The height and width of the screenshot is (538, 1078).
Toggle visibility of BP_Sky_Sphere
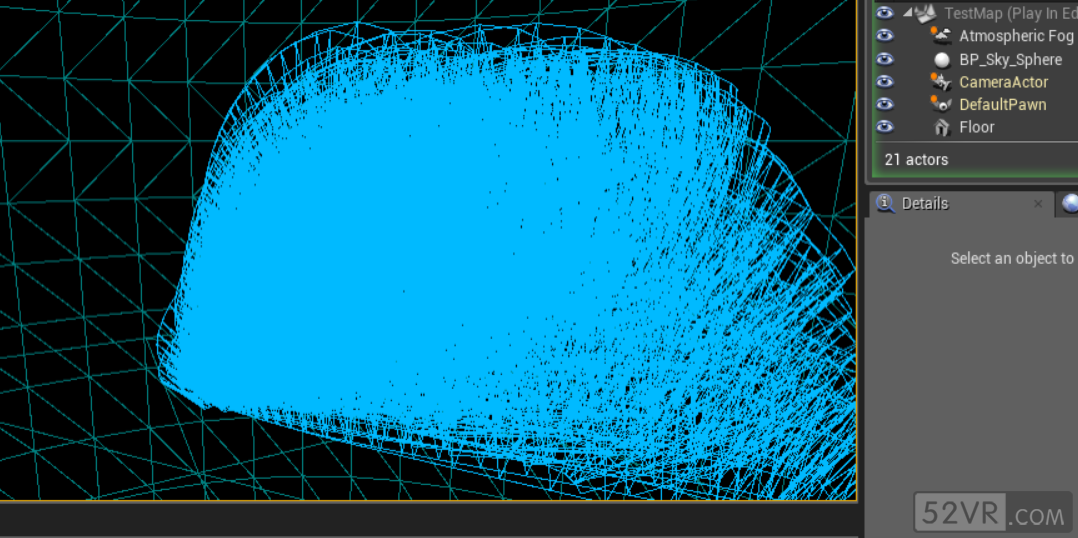(884, 59)
